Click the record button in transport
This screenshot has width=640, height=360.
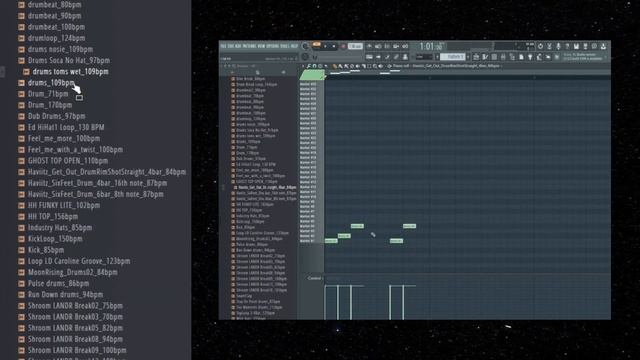(x=343, y=46)
